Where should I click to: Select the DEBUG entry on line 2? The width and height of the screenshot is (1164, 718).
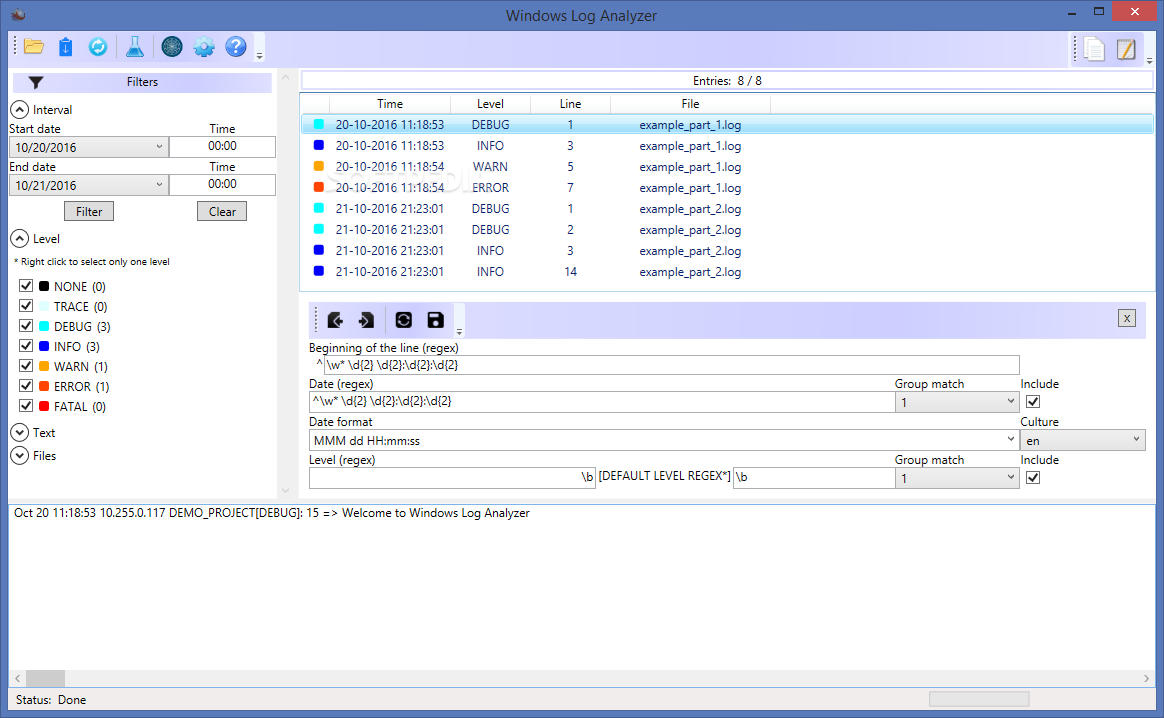[x=727, y=230]
